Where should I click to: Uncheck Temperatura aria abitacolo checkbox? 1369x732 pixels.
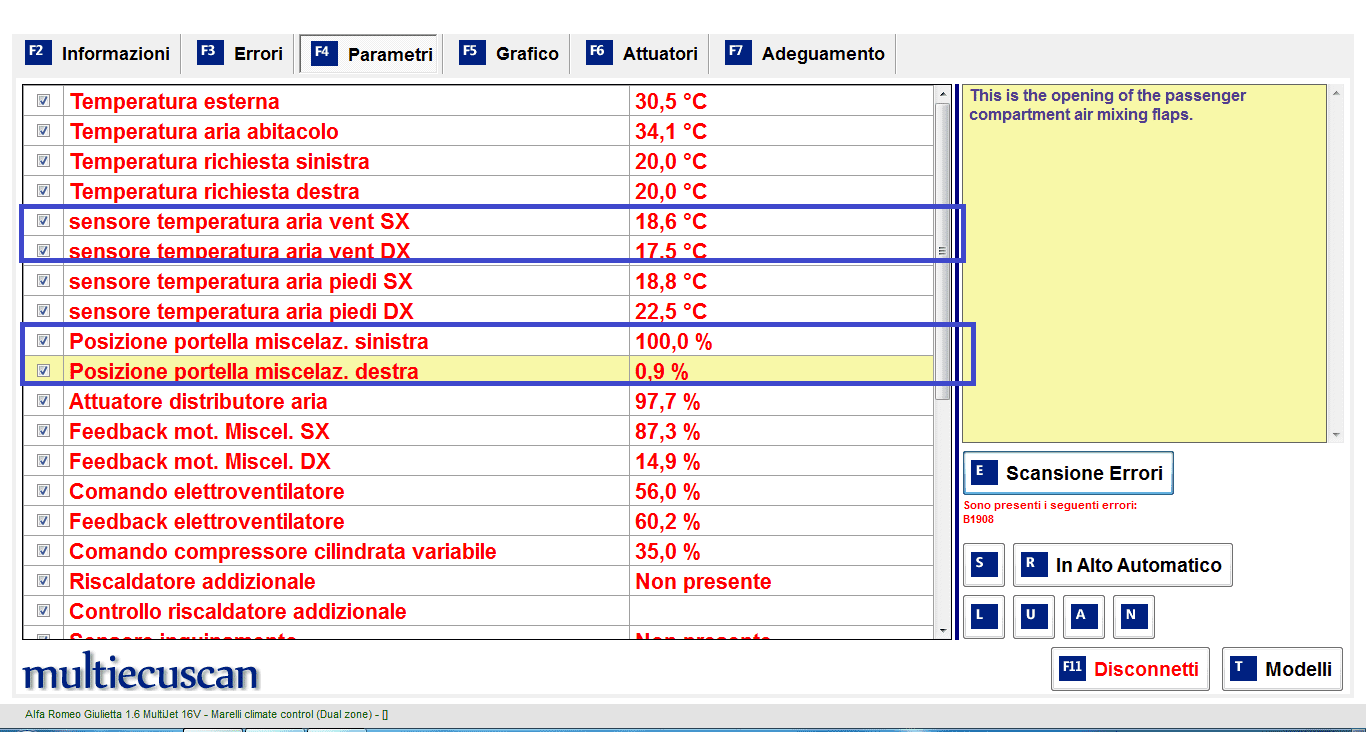point(43,131)
